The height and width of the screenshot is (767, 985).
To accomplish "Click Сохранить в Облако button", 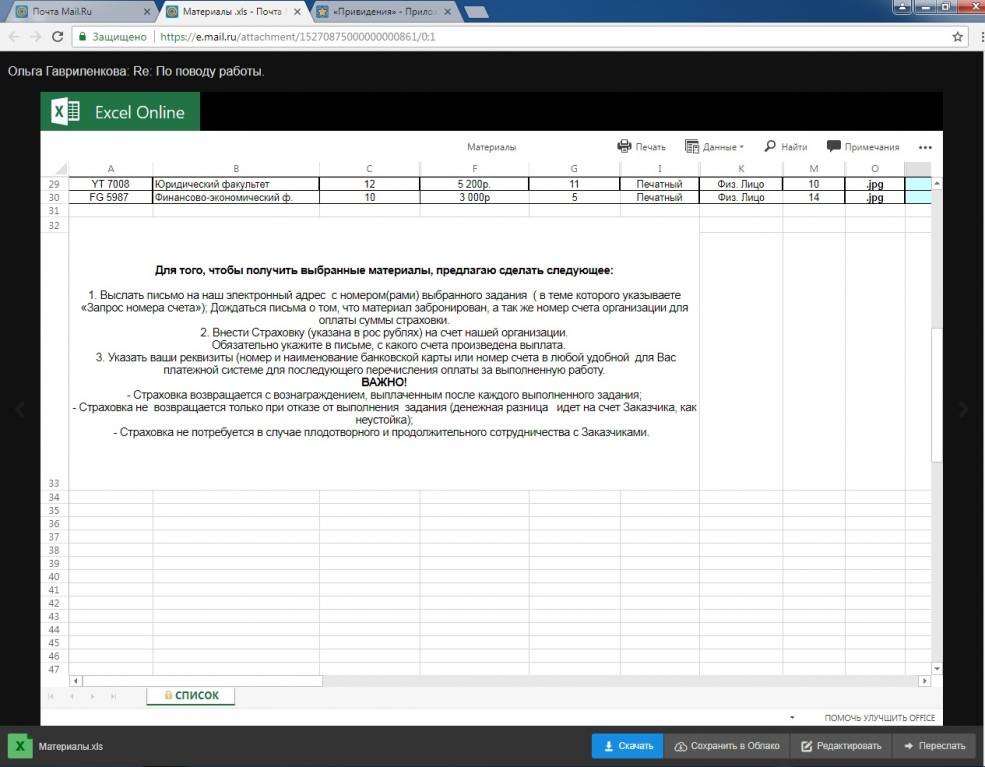I will click(x=726, y=746).
